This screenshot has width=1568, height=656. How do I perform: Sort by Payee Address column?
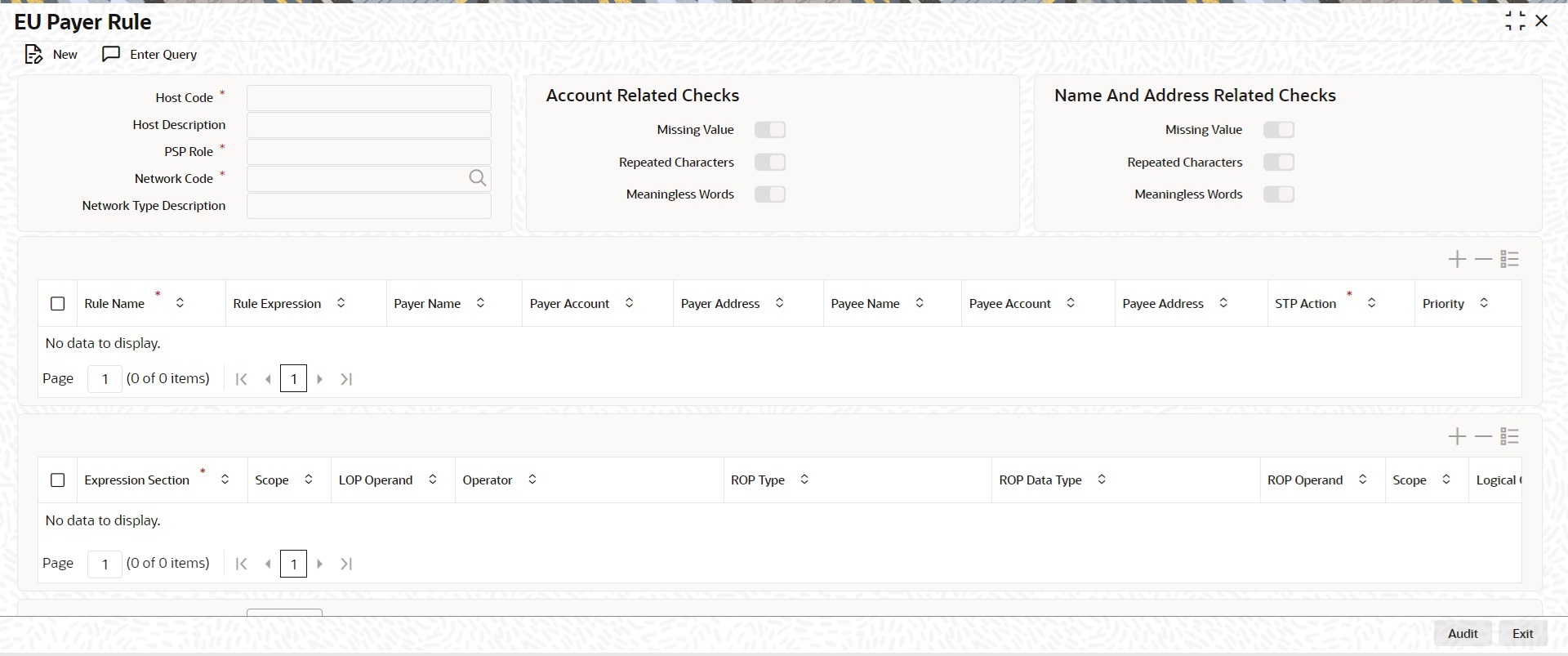(x=1223, y=303)
